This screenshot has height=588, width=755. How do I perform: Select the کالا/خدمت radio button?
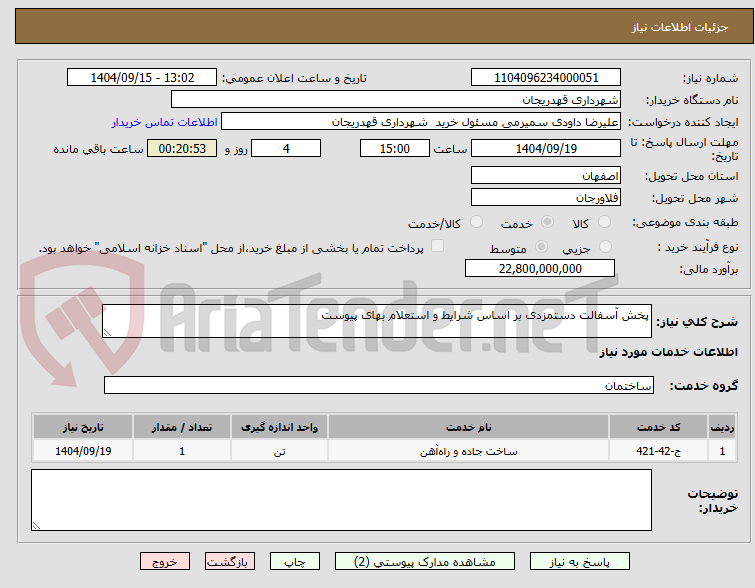(x=476, y=222)
